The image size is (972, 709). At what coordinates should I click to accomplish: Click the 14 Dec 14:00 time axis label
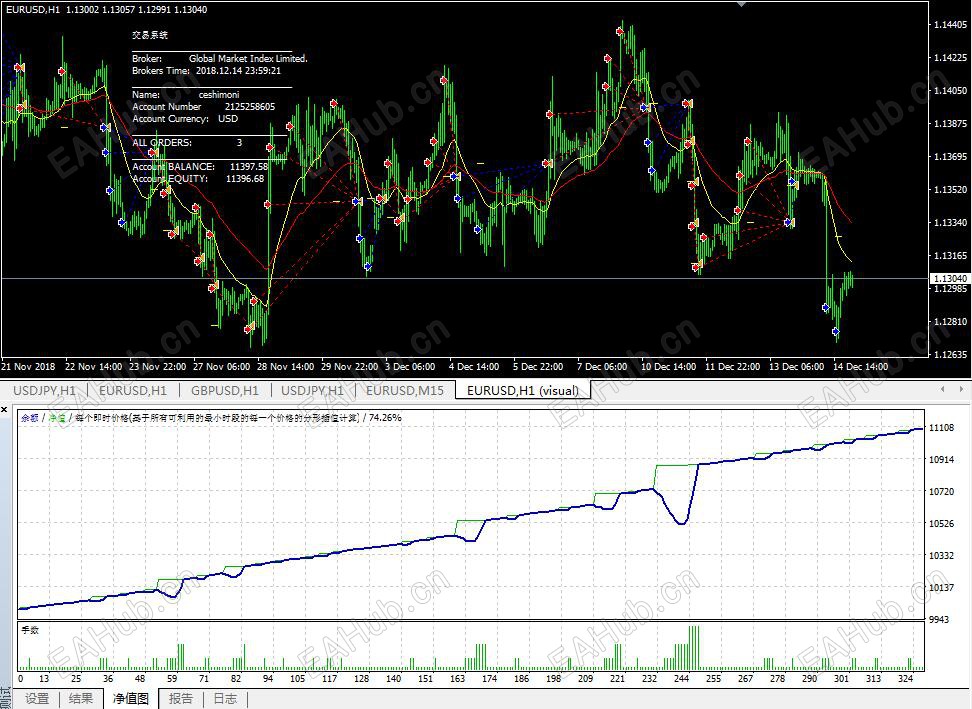(860, 366)
